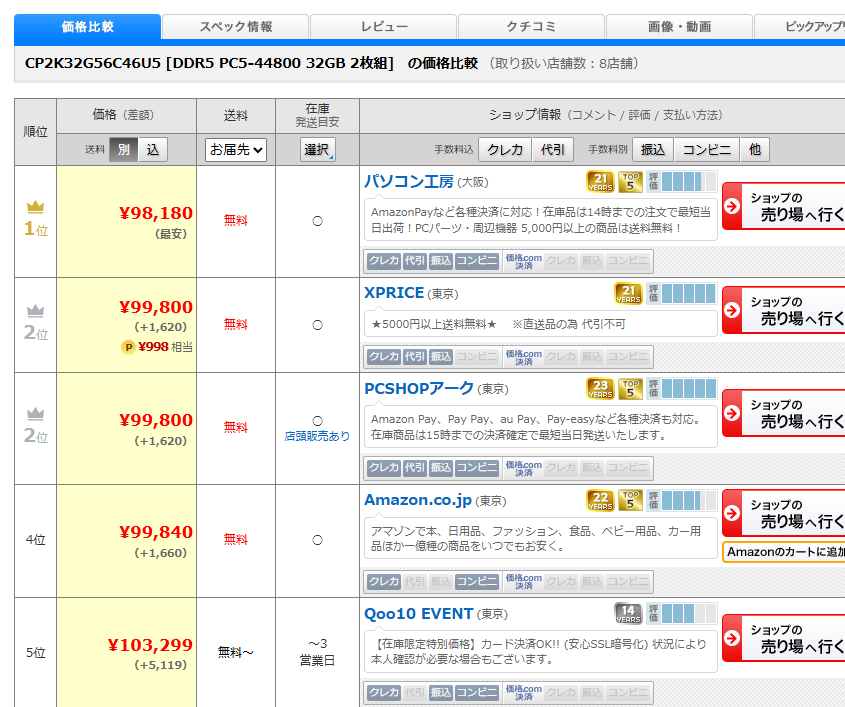
Task: Open the PCSHOPアーク shop link
Action: point(419,388)
